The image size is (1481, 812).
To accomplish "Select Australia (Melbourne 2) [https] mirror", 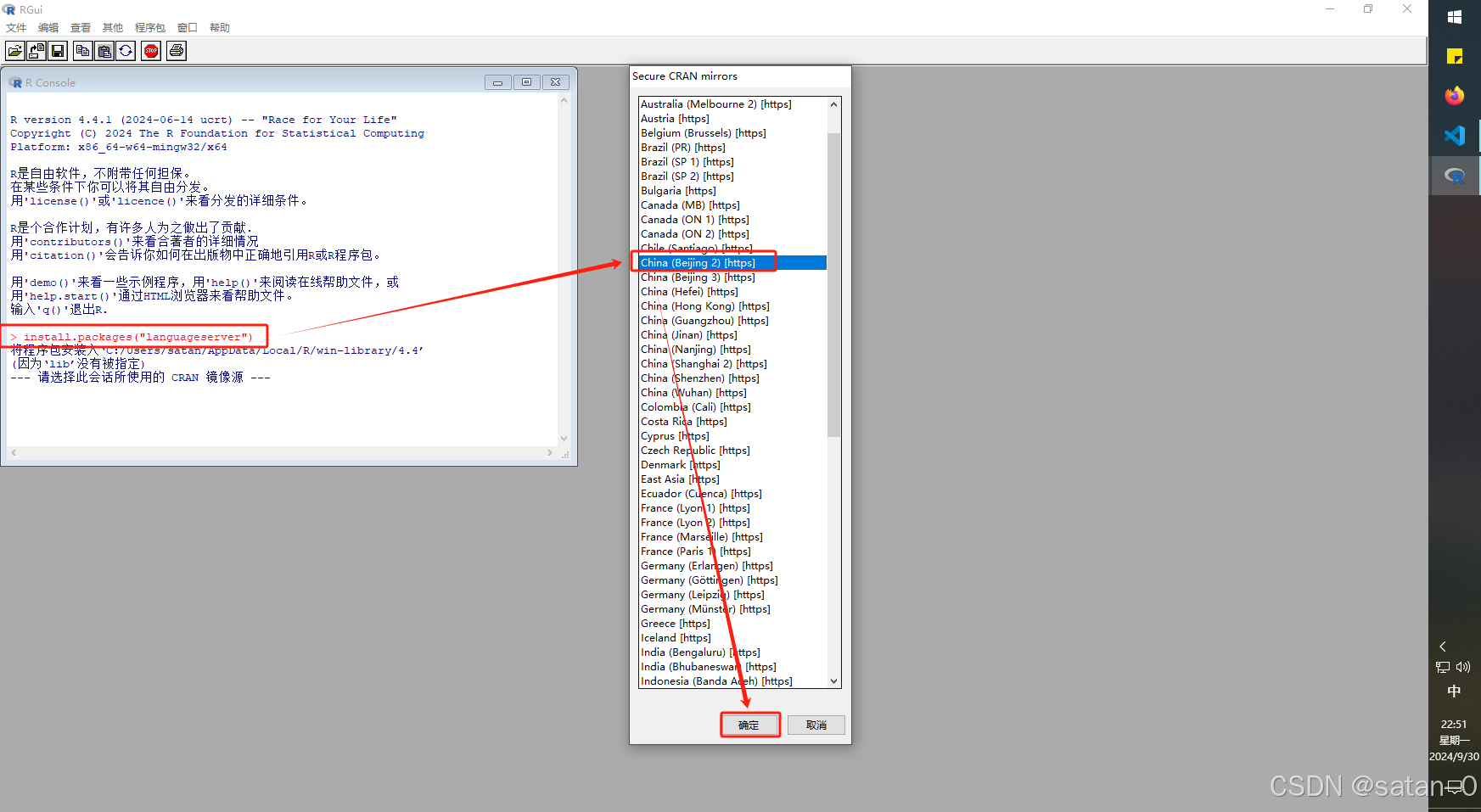I will (732, 104).
